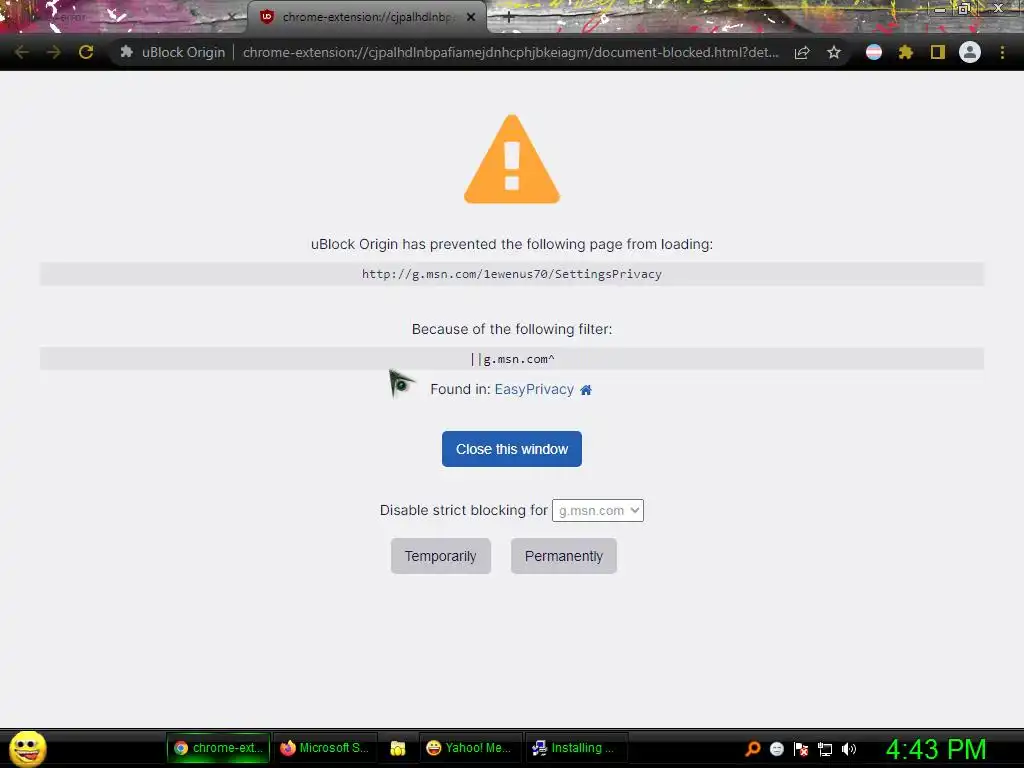The width and height of the screenshot is (1024, 768).
Task: Switch to chrome-ext taskbar item
Action: point(218,748)
